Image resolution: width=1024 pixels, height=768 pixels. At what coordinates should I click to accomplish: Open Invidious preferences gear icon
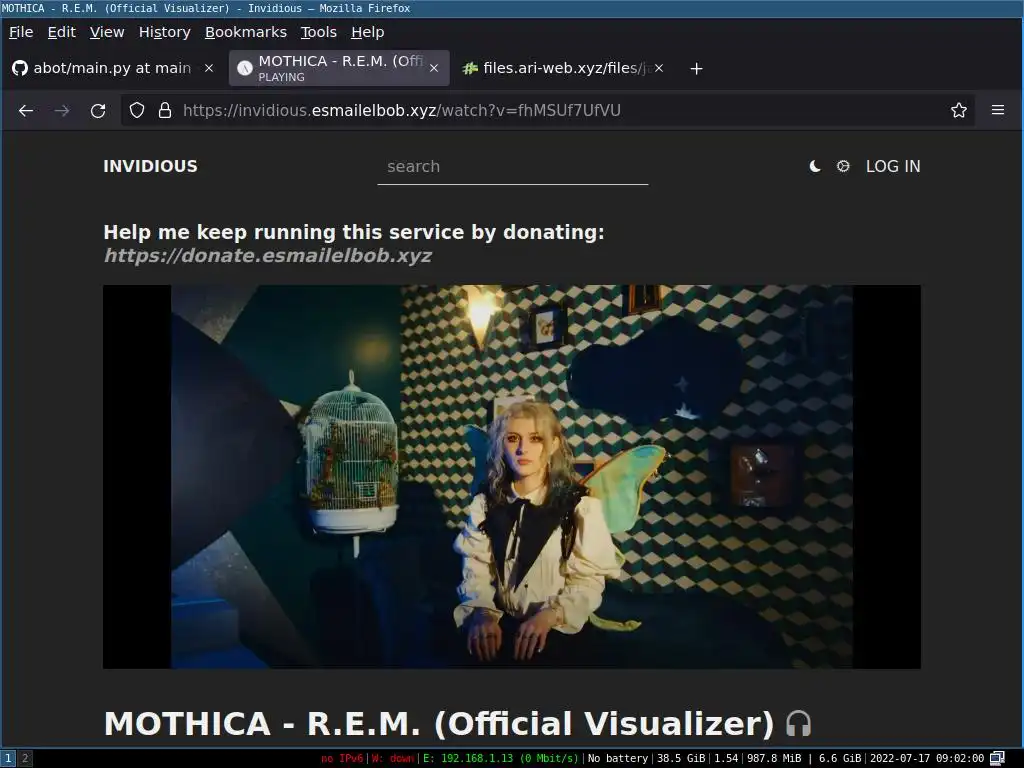tap(843, 167)
